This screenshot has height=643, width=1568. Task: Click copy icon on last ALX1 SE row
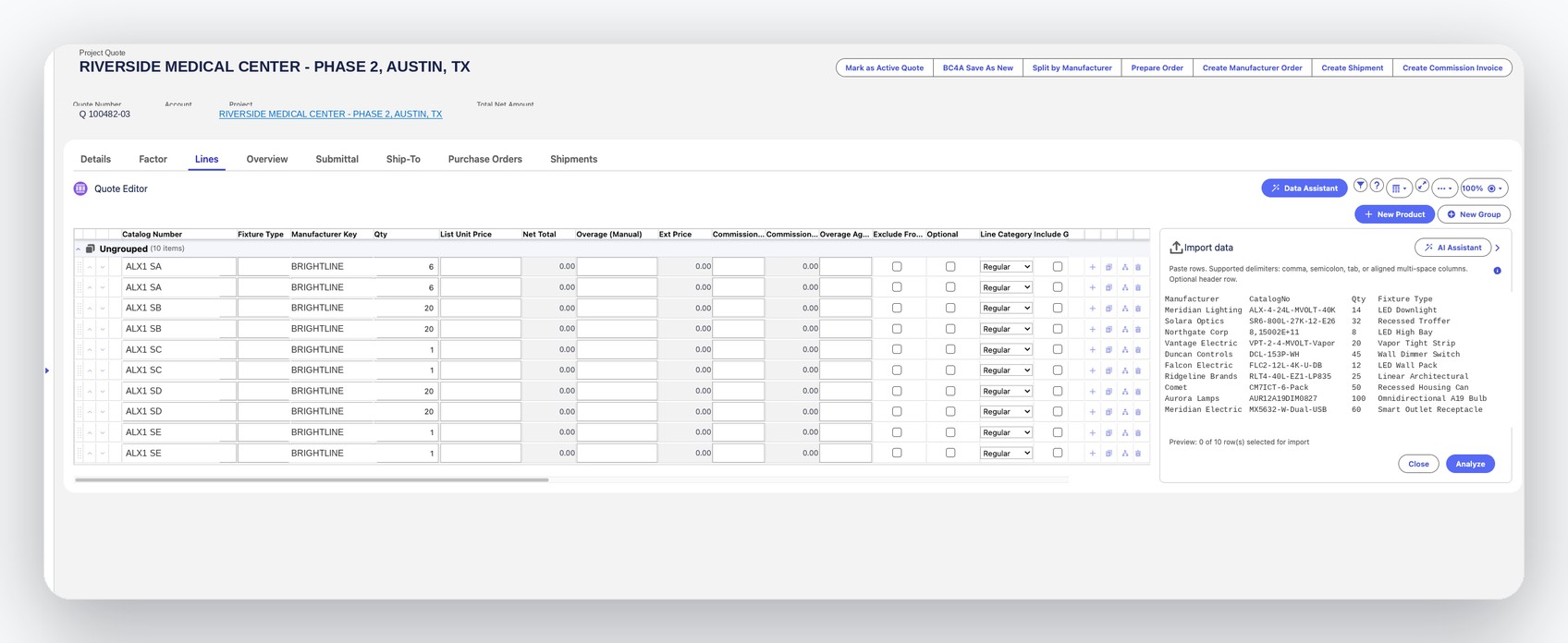coord(1109,454)
